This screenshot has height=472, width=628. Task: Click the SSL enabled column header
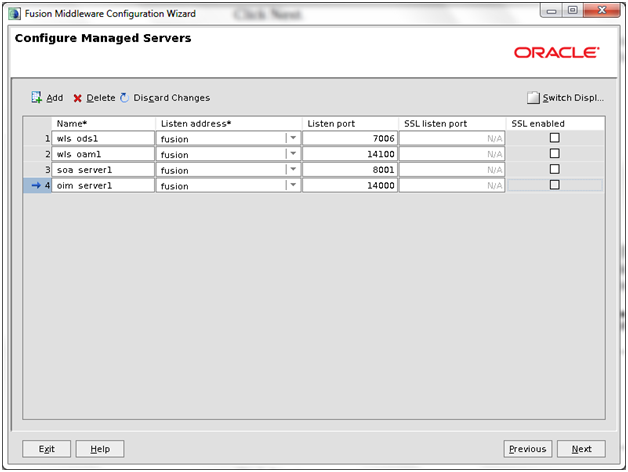pos(555,123)
